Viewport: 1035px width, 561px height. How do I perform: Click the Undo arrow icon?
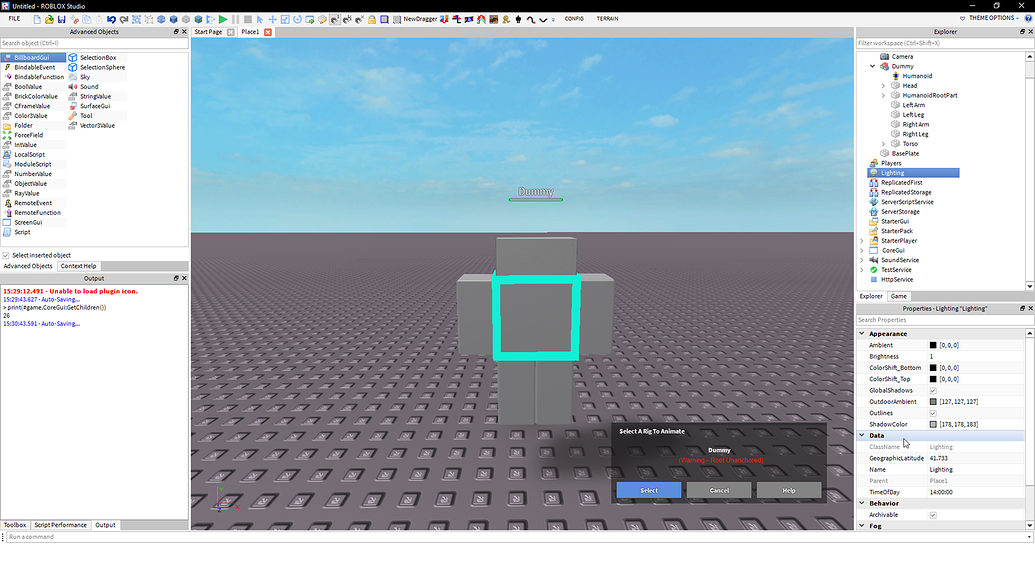[x=112, y=19]
